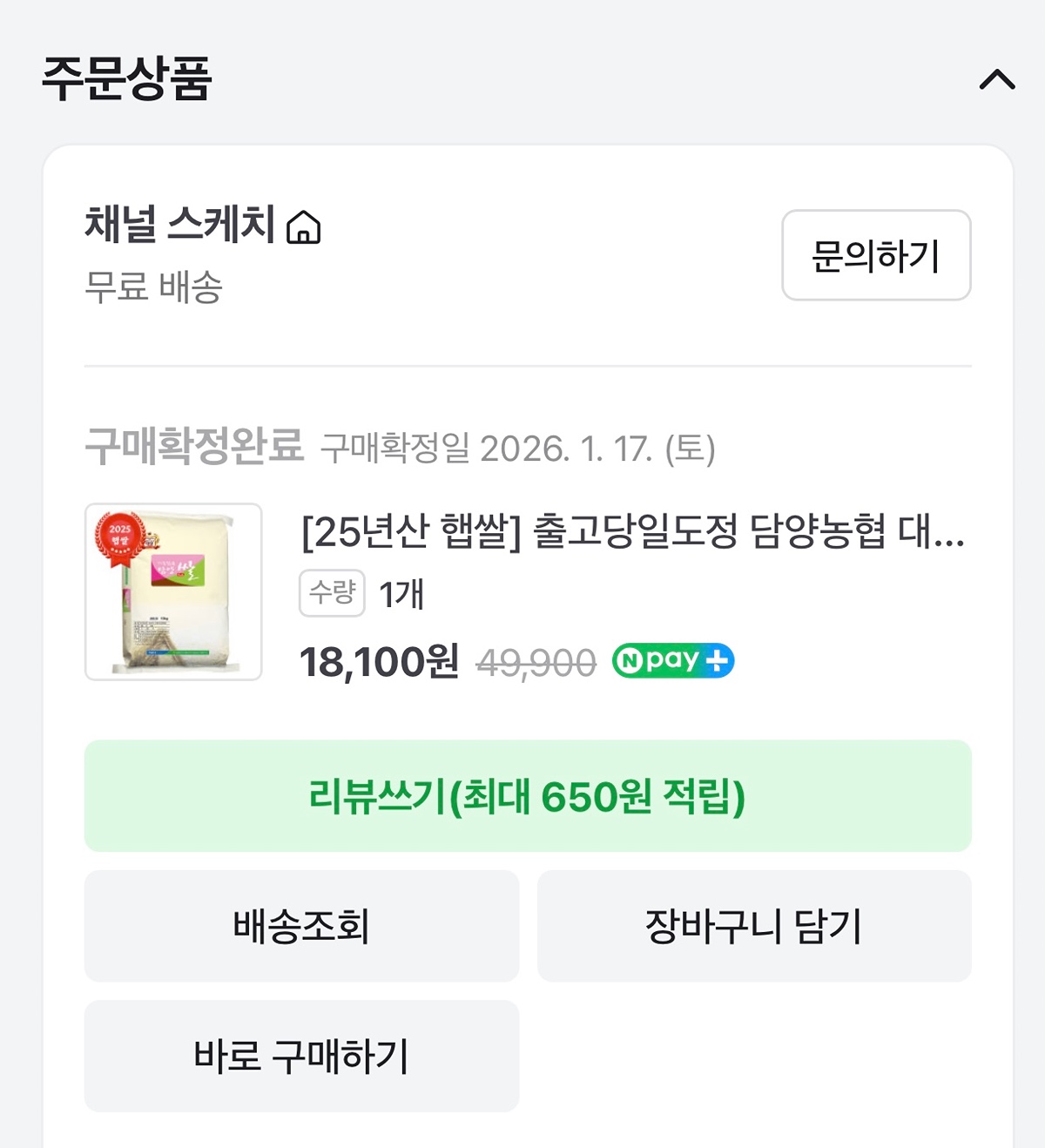Open the 25년산 햅쌀 product title
The width and height of the screenshot is (1045, 1148).
pos(632,530)
